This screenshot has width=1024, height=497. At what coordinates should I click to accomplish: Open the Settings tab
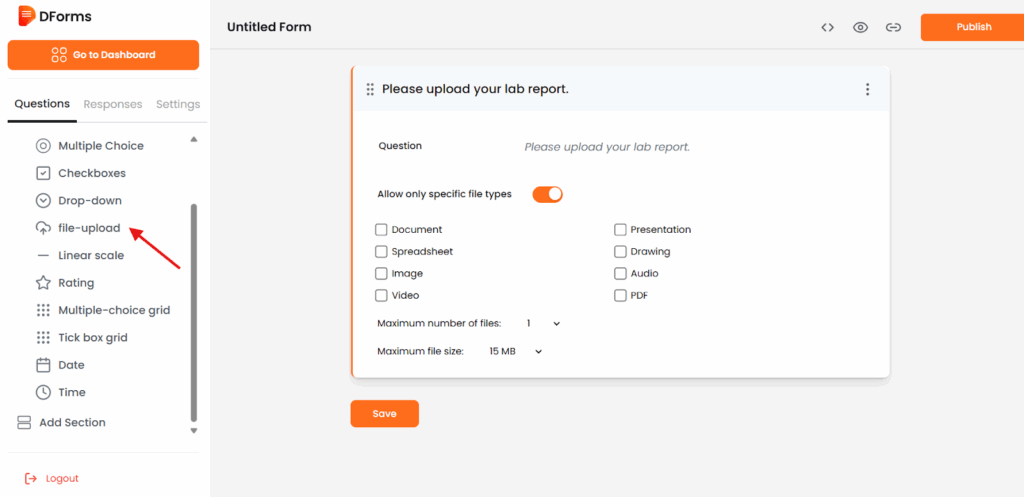178,104
